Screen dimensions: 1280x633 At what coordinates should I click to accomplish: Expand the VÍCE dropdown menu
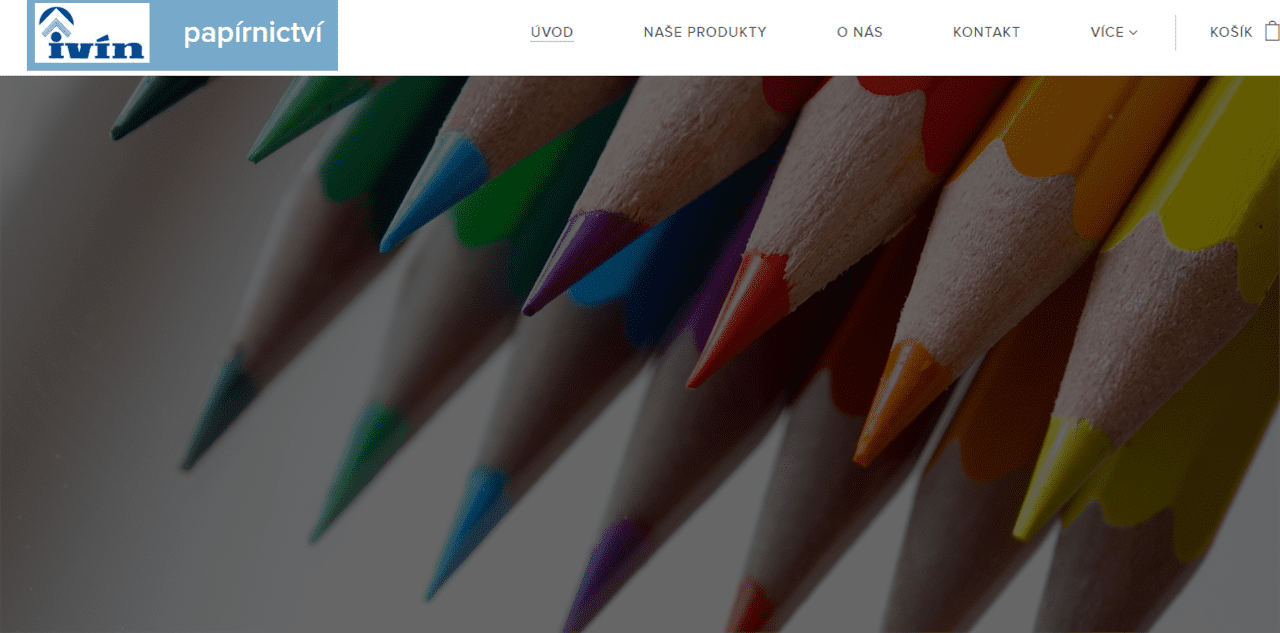click(1114, 32)
